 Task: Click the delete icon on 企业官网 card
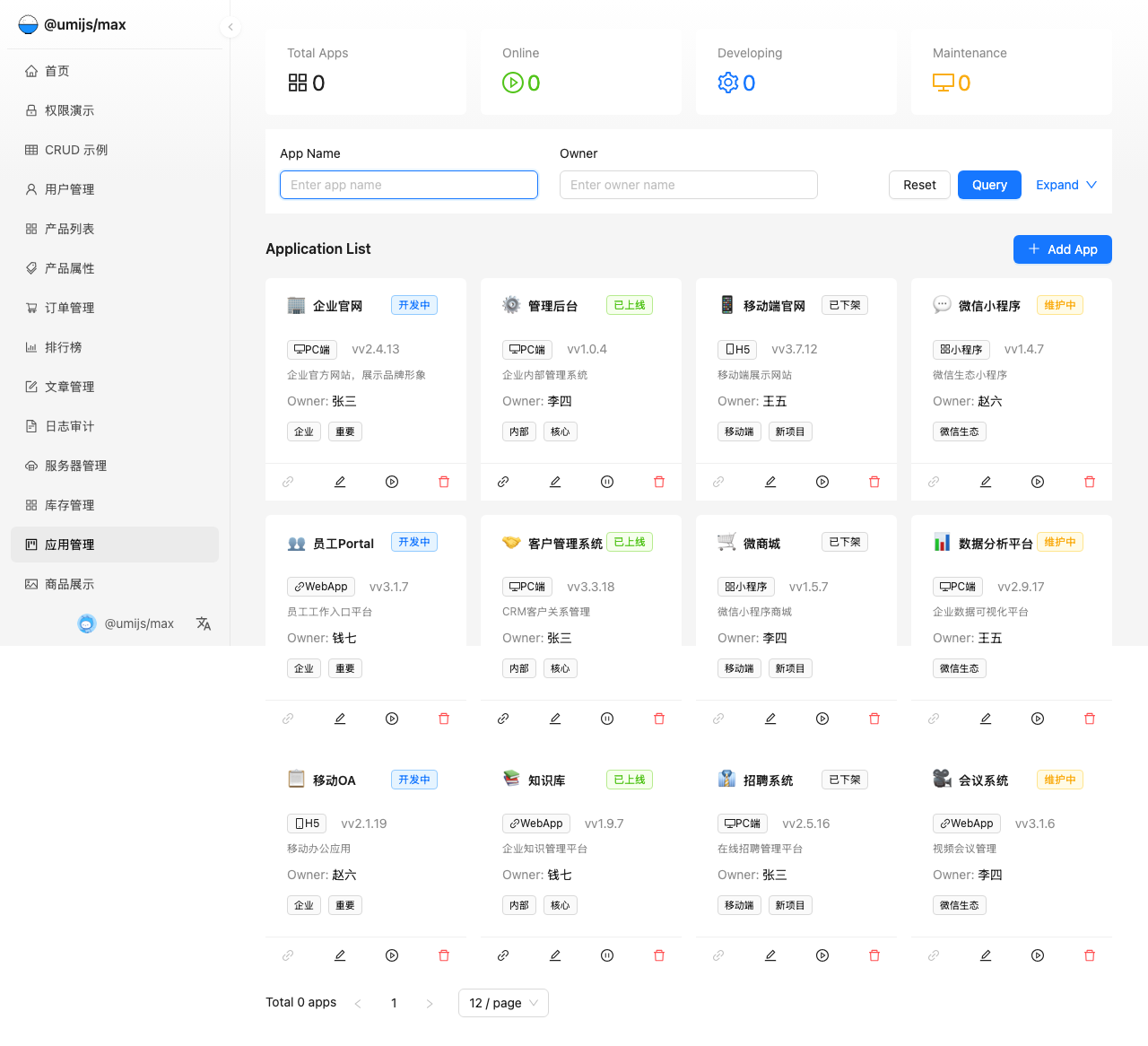444,482
